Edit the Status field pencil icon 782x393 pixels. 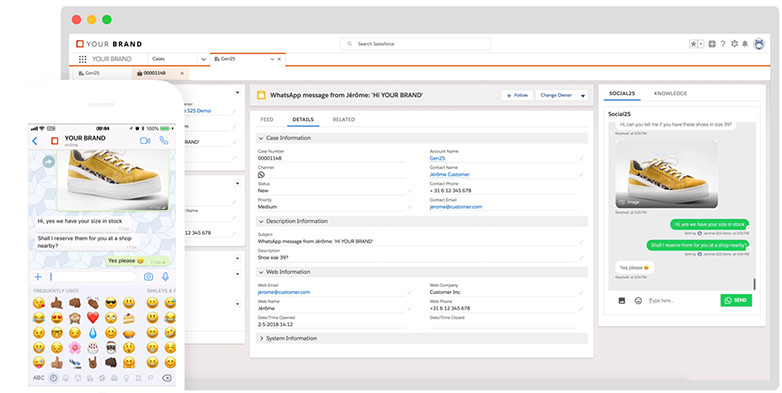pyautogui.click(x=409, y=191)
